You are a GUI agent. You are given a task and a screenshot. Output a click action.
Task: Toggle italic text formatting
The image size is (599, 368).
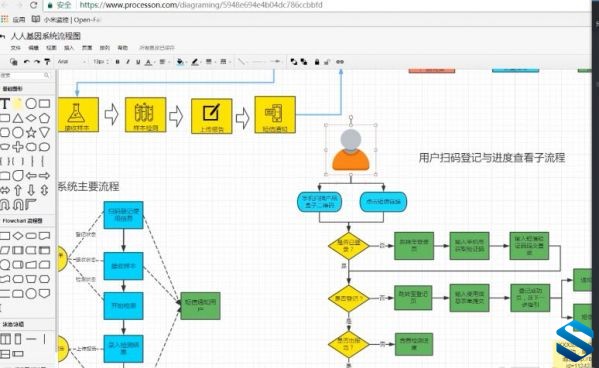128,62
